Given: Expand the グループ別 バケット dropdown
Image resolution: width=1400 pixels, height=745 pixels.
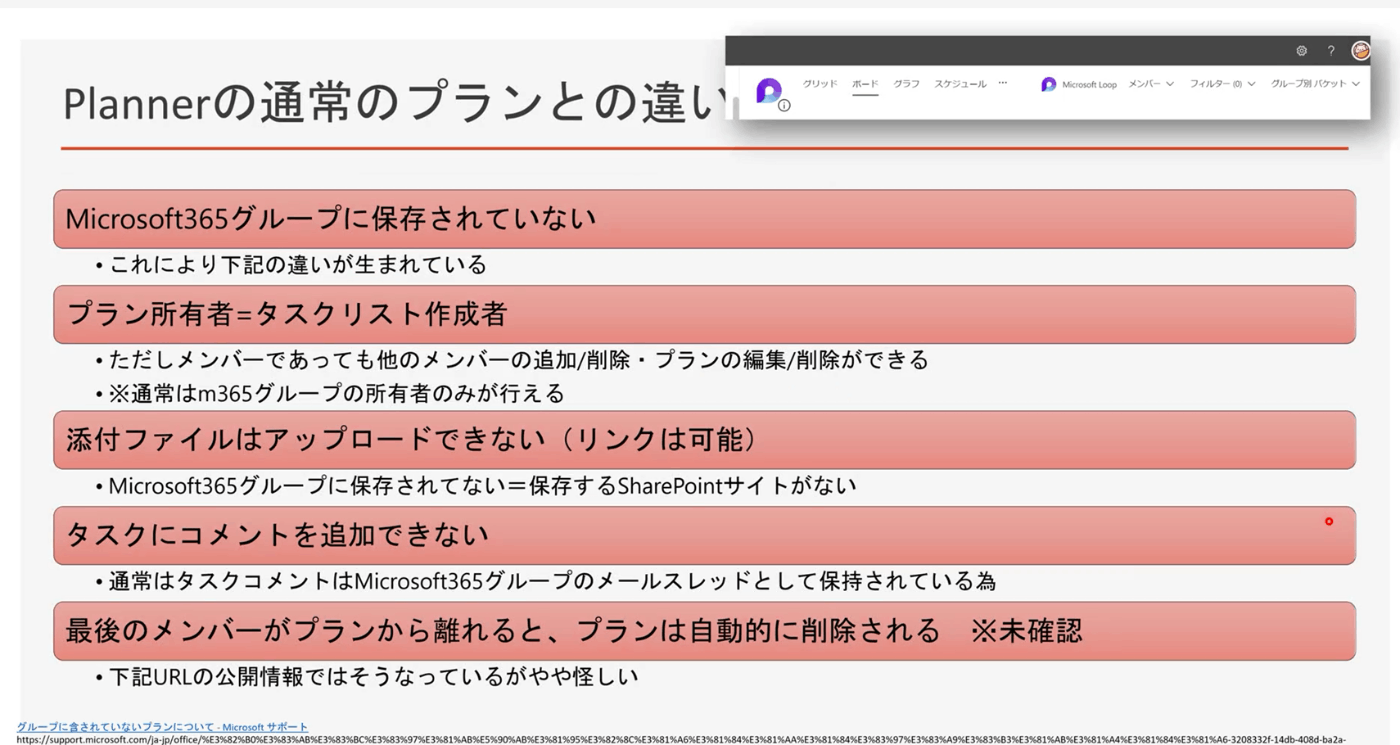Looking at the screenshot, I should pyautogui.click(x=1315, y=84).
